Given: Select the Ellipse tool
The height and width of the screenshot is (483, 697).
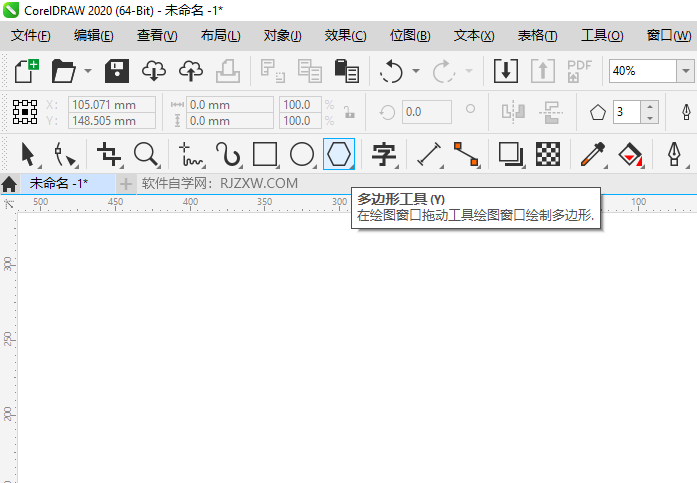Looking at the screenshot, I should (302, 154).
